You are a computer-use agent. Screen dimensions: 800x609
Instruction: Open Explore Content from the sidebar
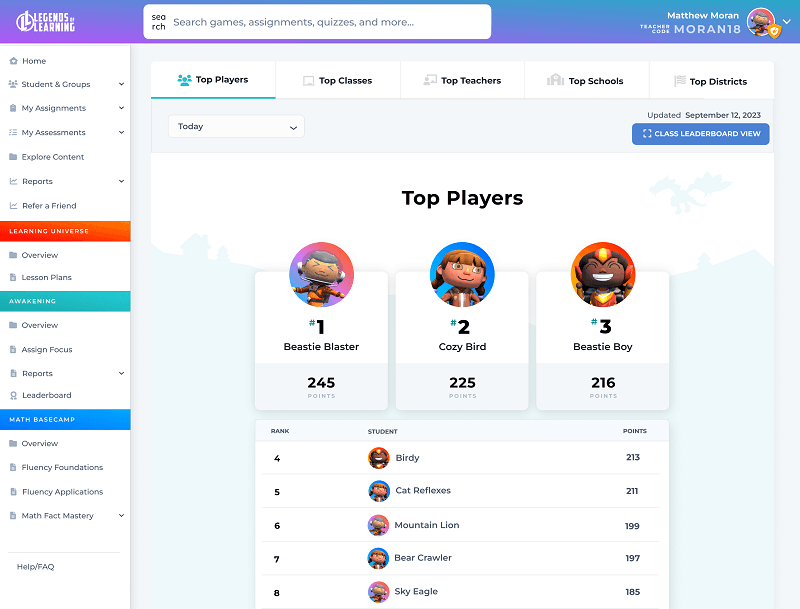pyautogui.click(x=53, y=157)
